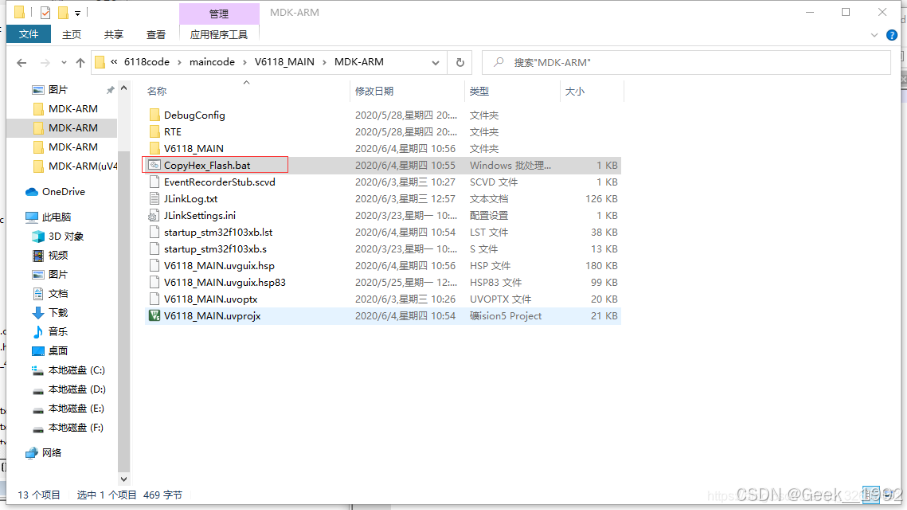Refresh the current folder view
The height and width of the screenshot is (510, 907).
(x=460, y=62)
